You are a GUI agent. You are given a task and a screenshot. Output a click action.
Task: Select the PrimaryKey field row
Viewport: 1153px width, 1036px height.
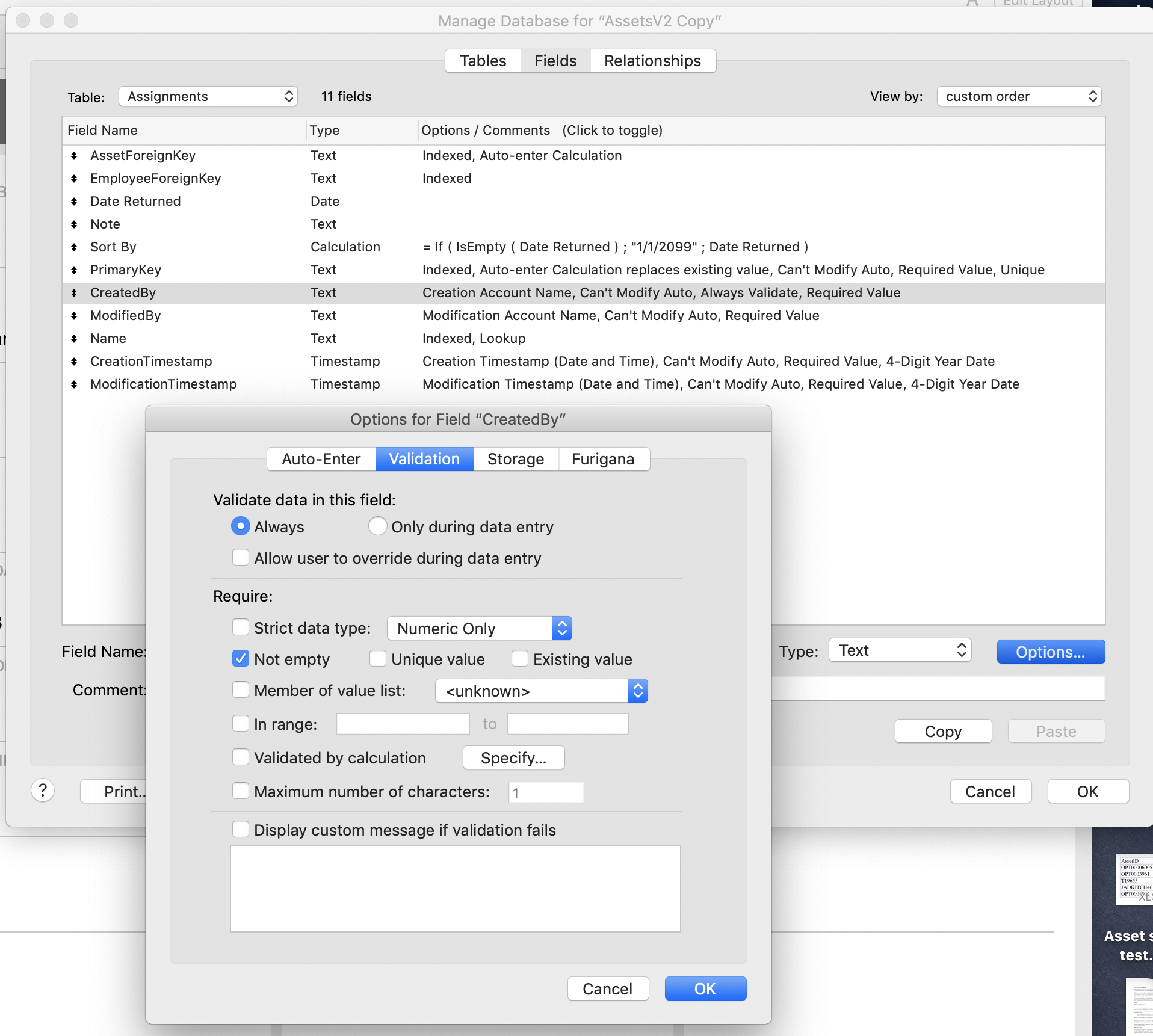(584, 270)
